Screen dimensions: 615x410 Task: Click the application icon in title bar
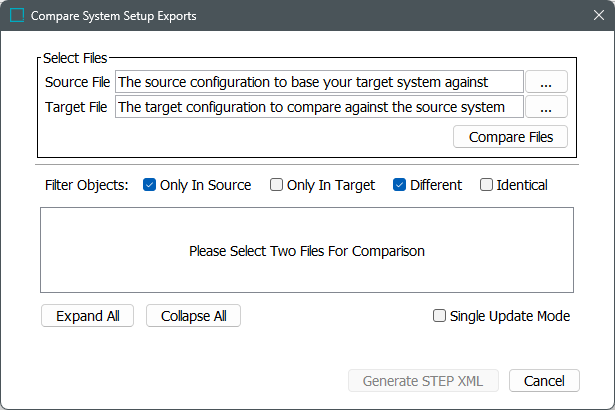17,16
